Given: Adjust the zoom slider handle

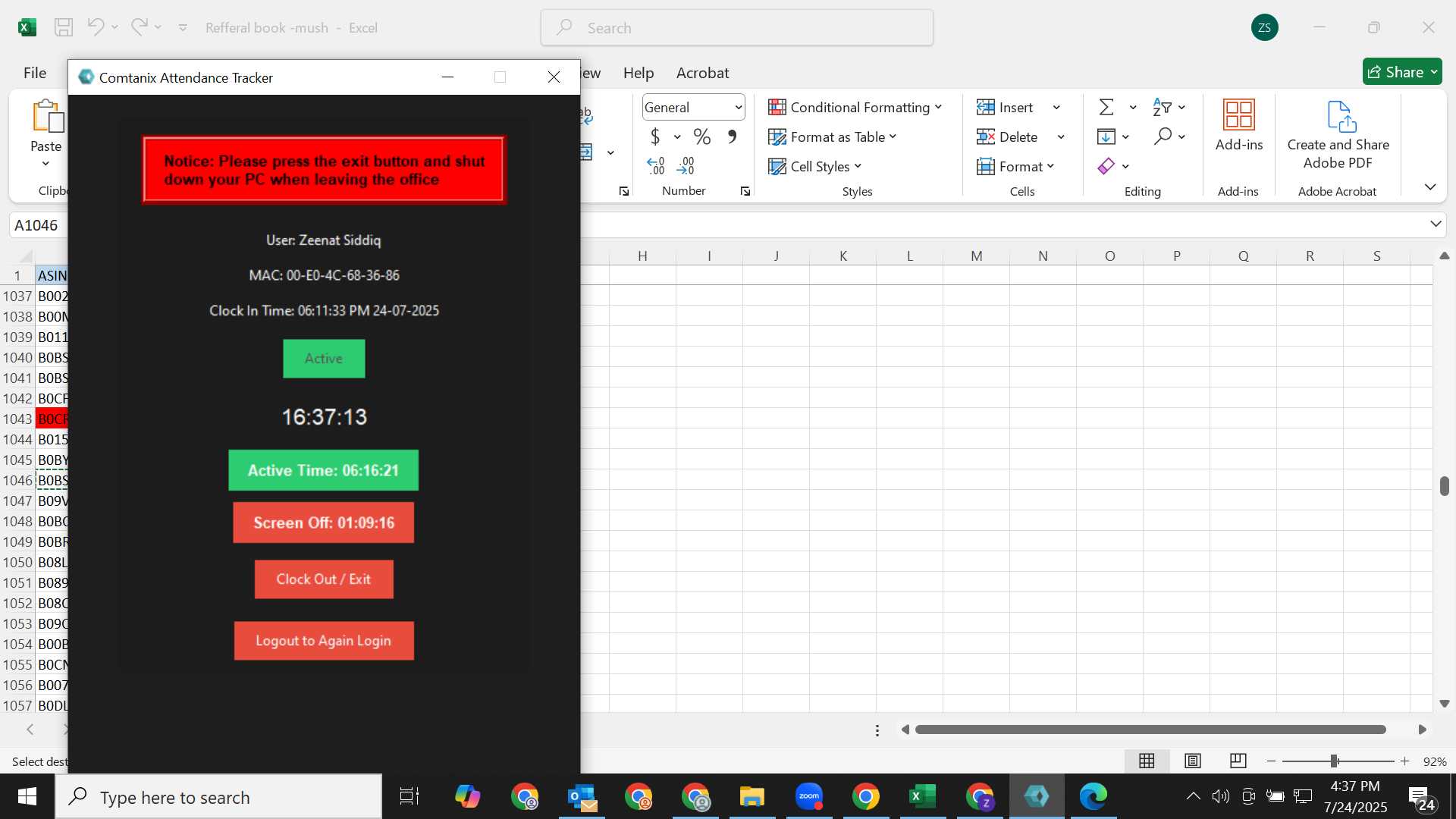Looking at the screenshot, I should point(1334,761).
